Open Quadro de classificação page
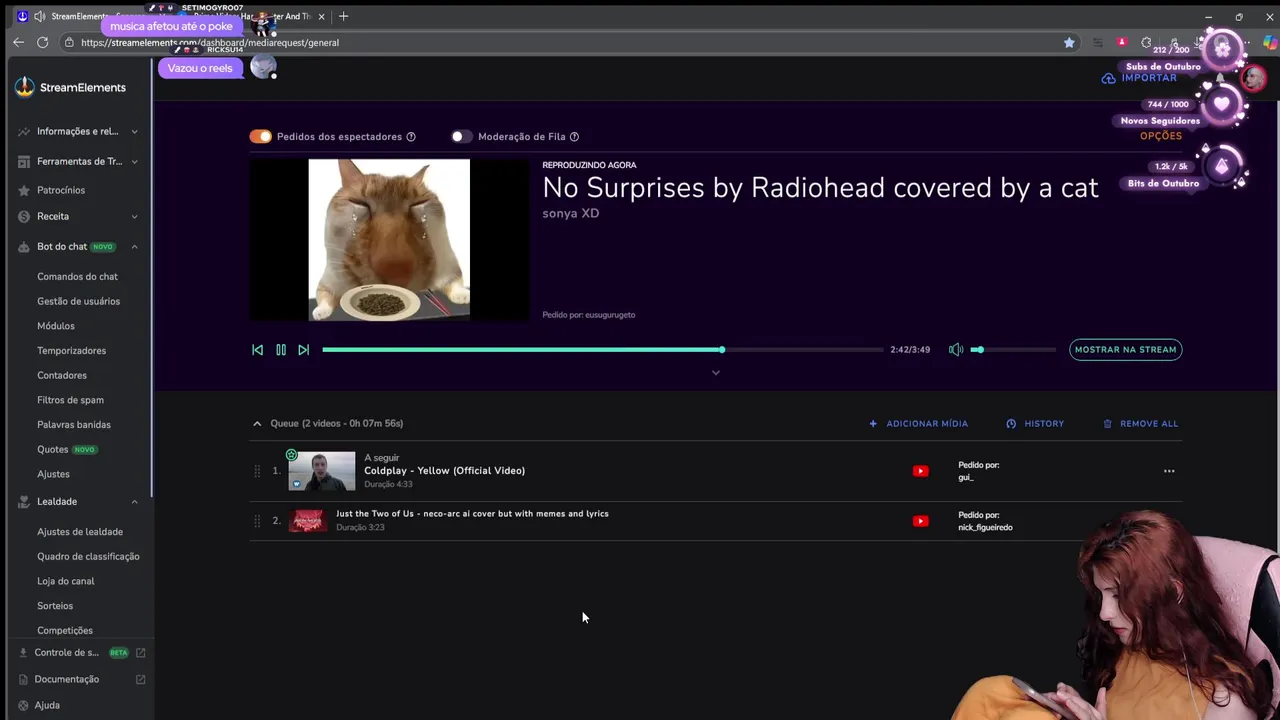The height and width of the screenshot is (720, 1280). [88, 556]
